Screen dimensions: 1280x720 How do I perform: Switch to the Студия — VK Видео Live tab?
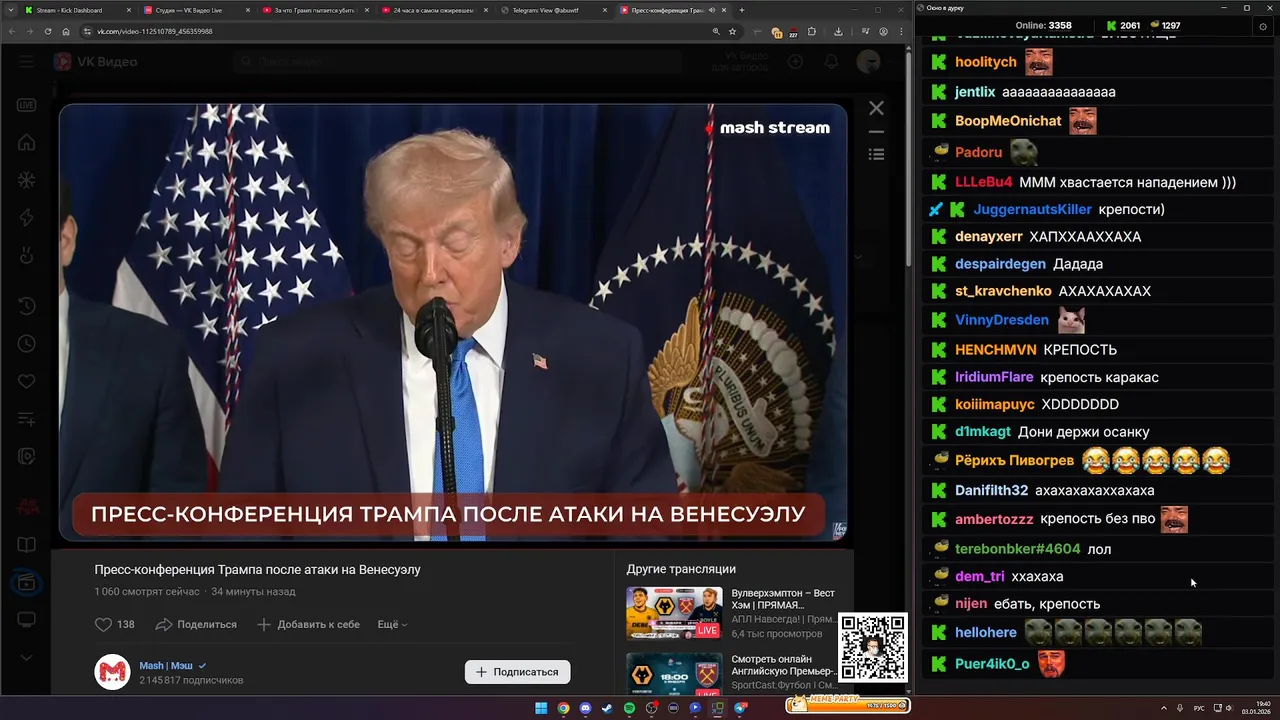click(x=195, y=10)
